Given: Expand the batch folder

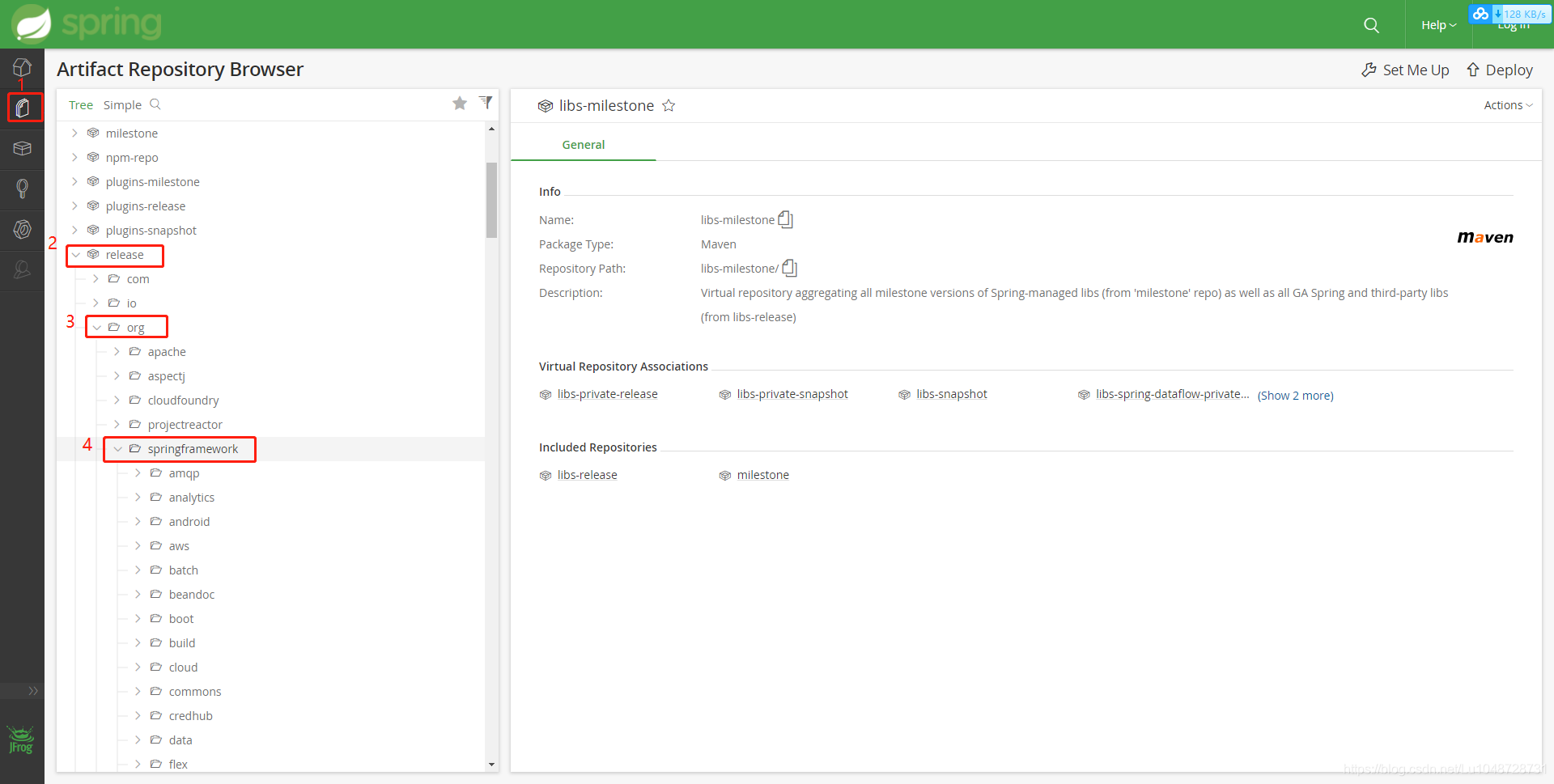Looking at the screenshot, I should coord(138,570).
